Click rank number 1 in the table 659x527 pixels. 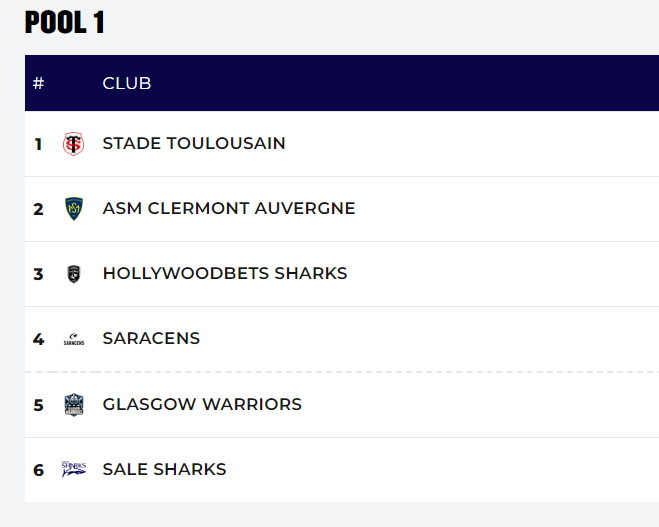point(39,144)
